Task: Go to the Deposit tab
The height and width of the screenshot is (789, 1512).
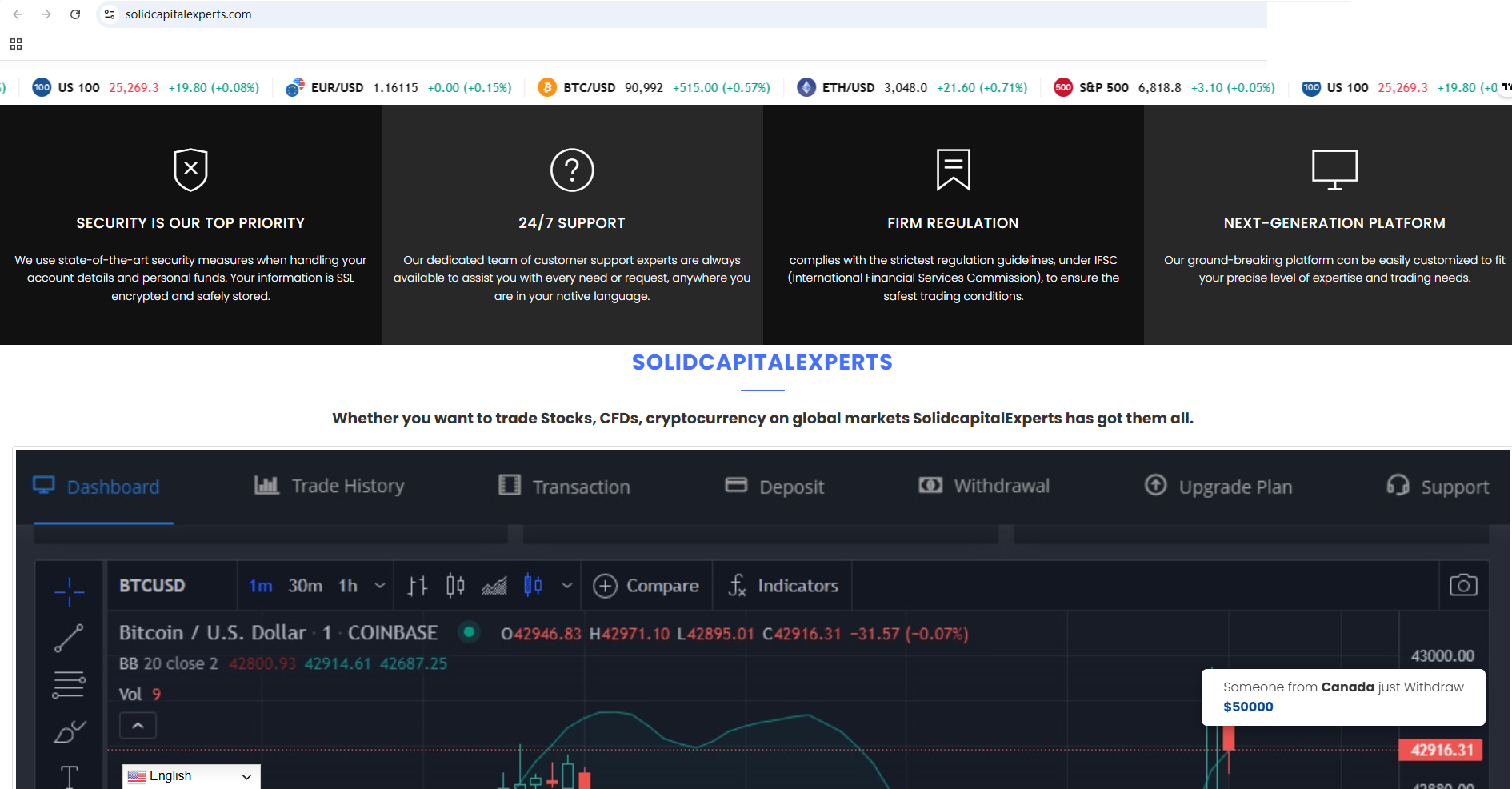Action: 774,487
